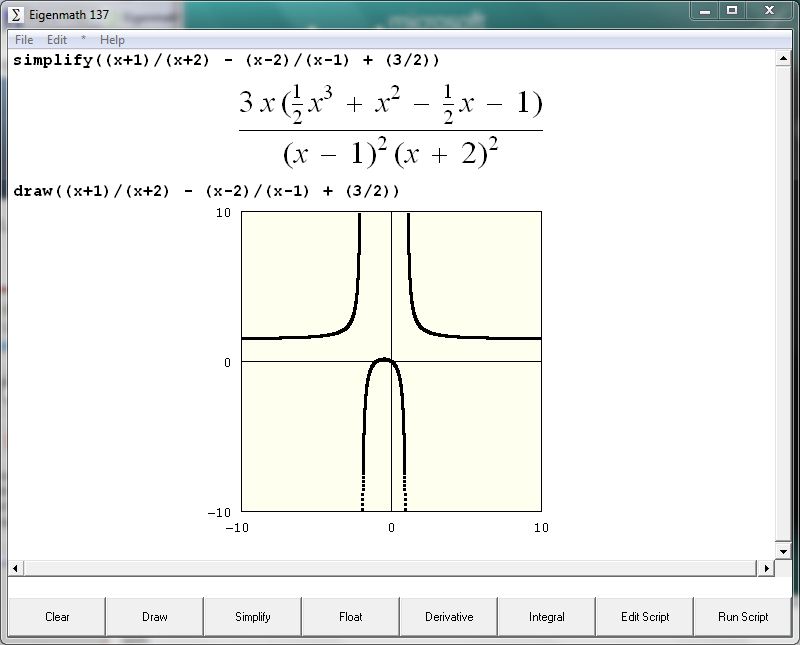The height and width of the screenshot is (645, 800).
Task: Click the vertical scrollbar up arrow
Action: tap(784, 59)
